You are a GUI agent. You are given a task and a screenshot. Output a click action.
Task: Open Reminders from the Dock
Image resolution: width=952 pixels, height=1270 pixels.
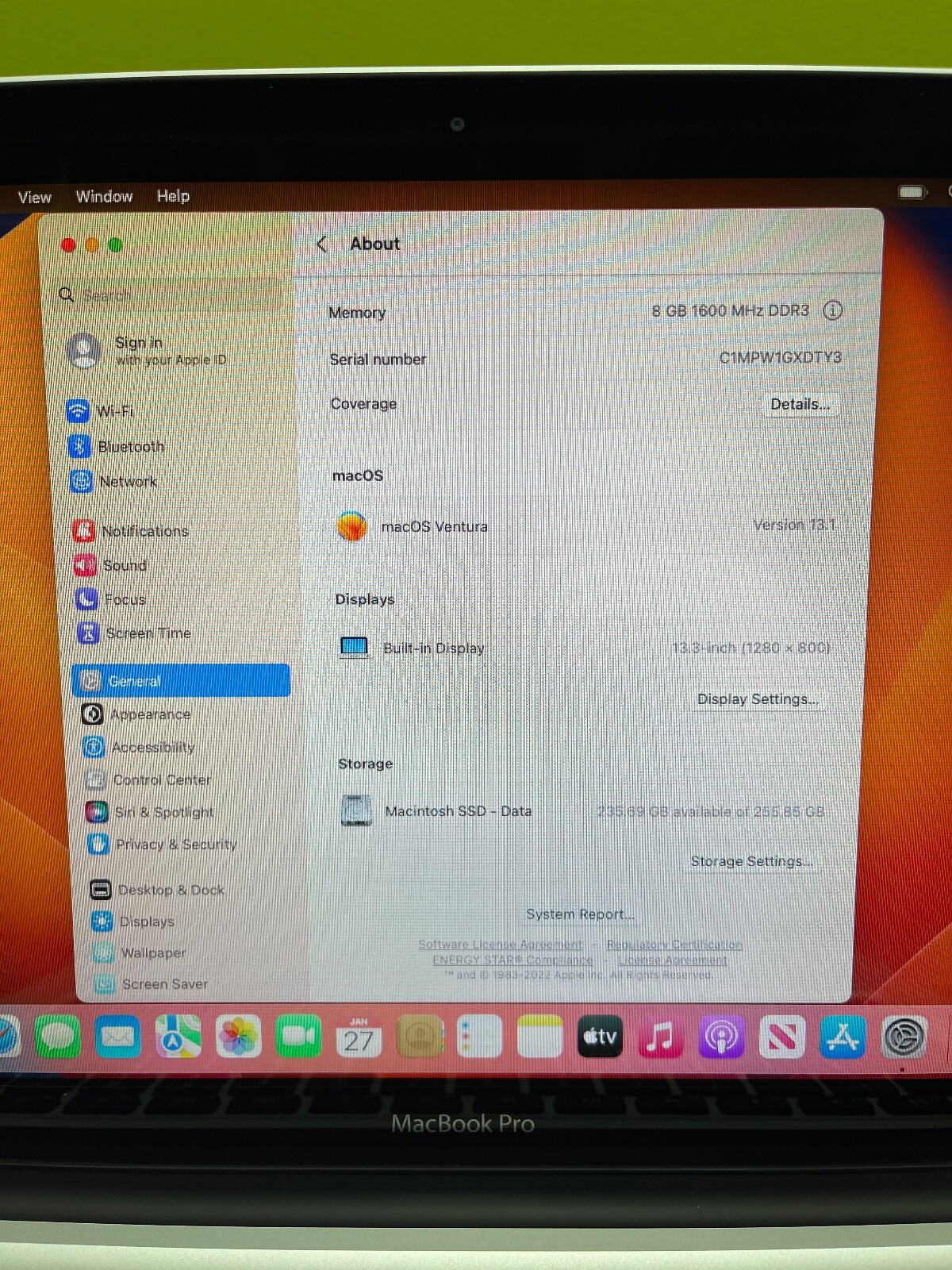click(x=480, y=1037)
